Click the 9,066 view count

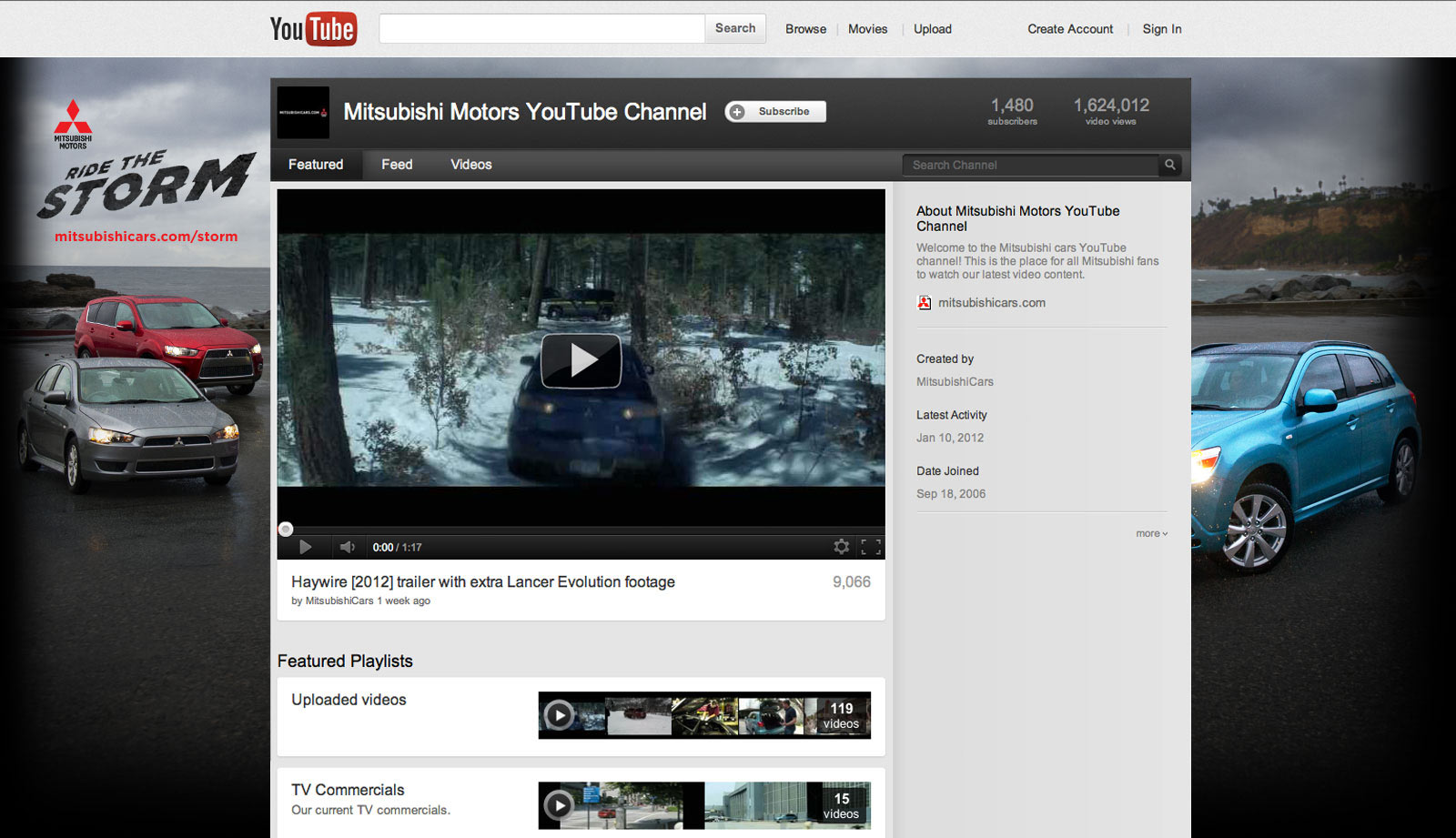click(x=852, y=581)
